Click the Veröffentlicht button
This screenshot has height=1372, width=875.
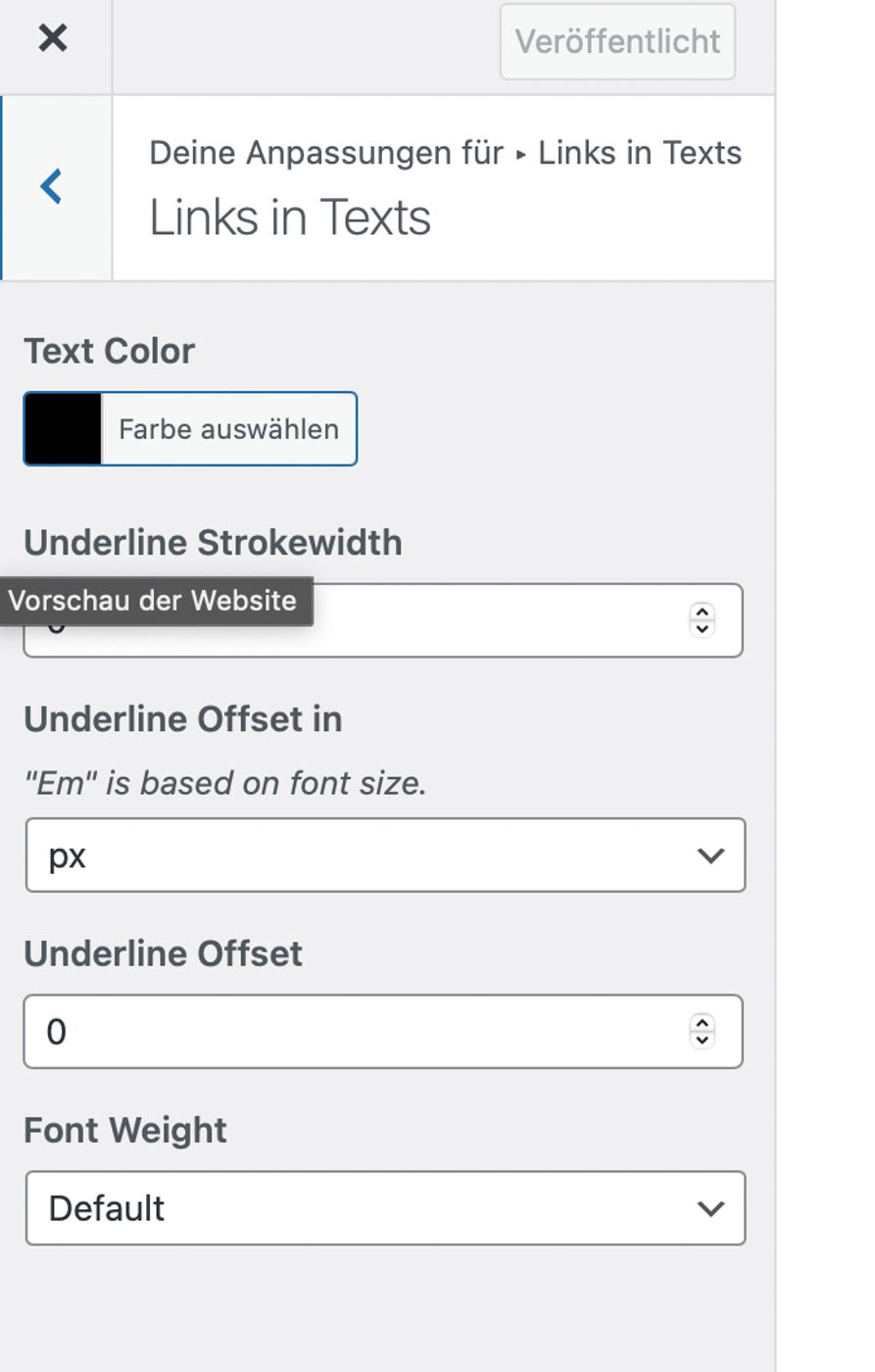616,40
